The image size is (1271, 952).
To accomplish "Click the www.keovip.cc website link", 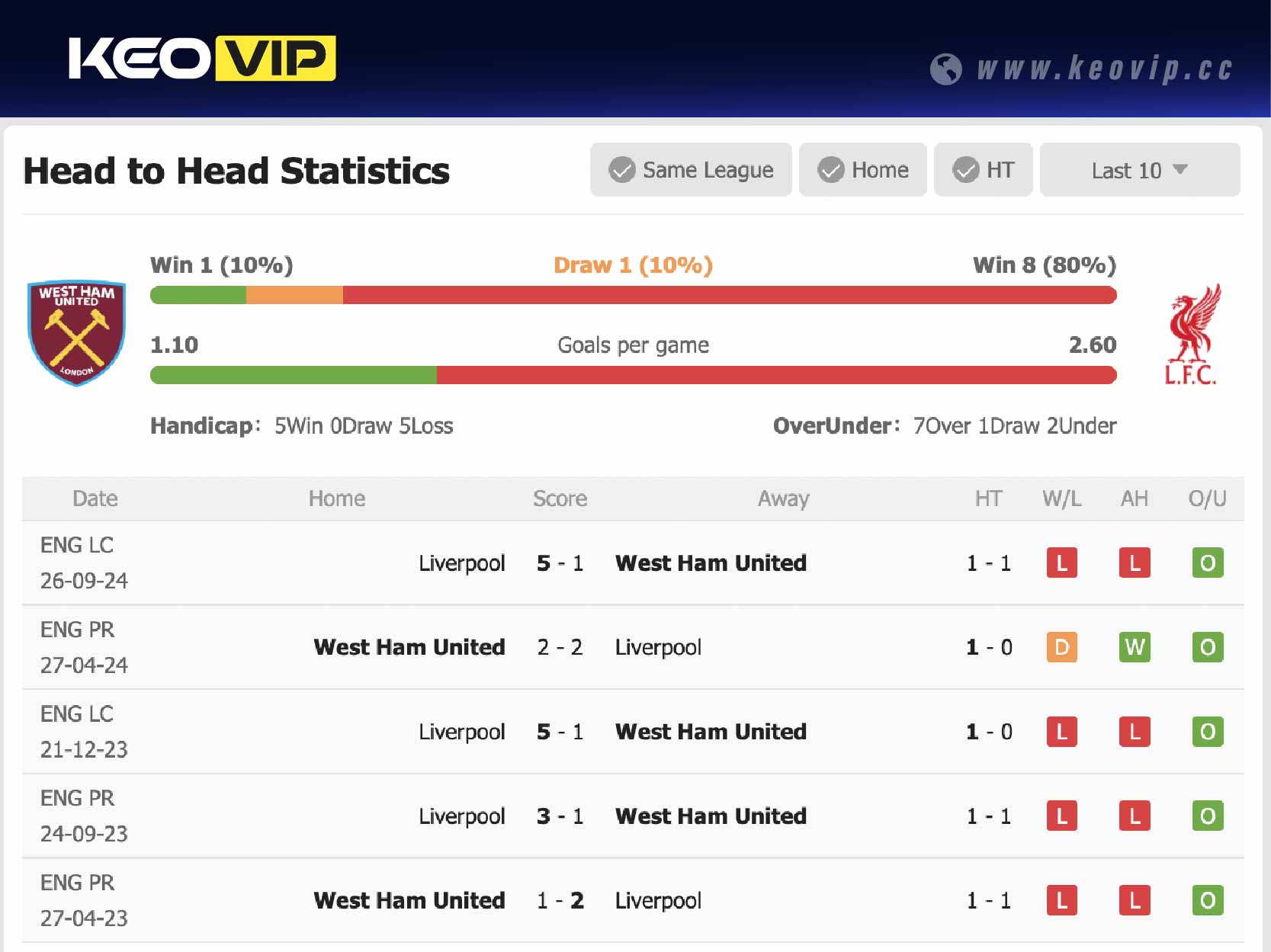I will (x=1104, y=69).
